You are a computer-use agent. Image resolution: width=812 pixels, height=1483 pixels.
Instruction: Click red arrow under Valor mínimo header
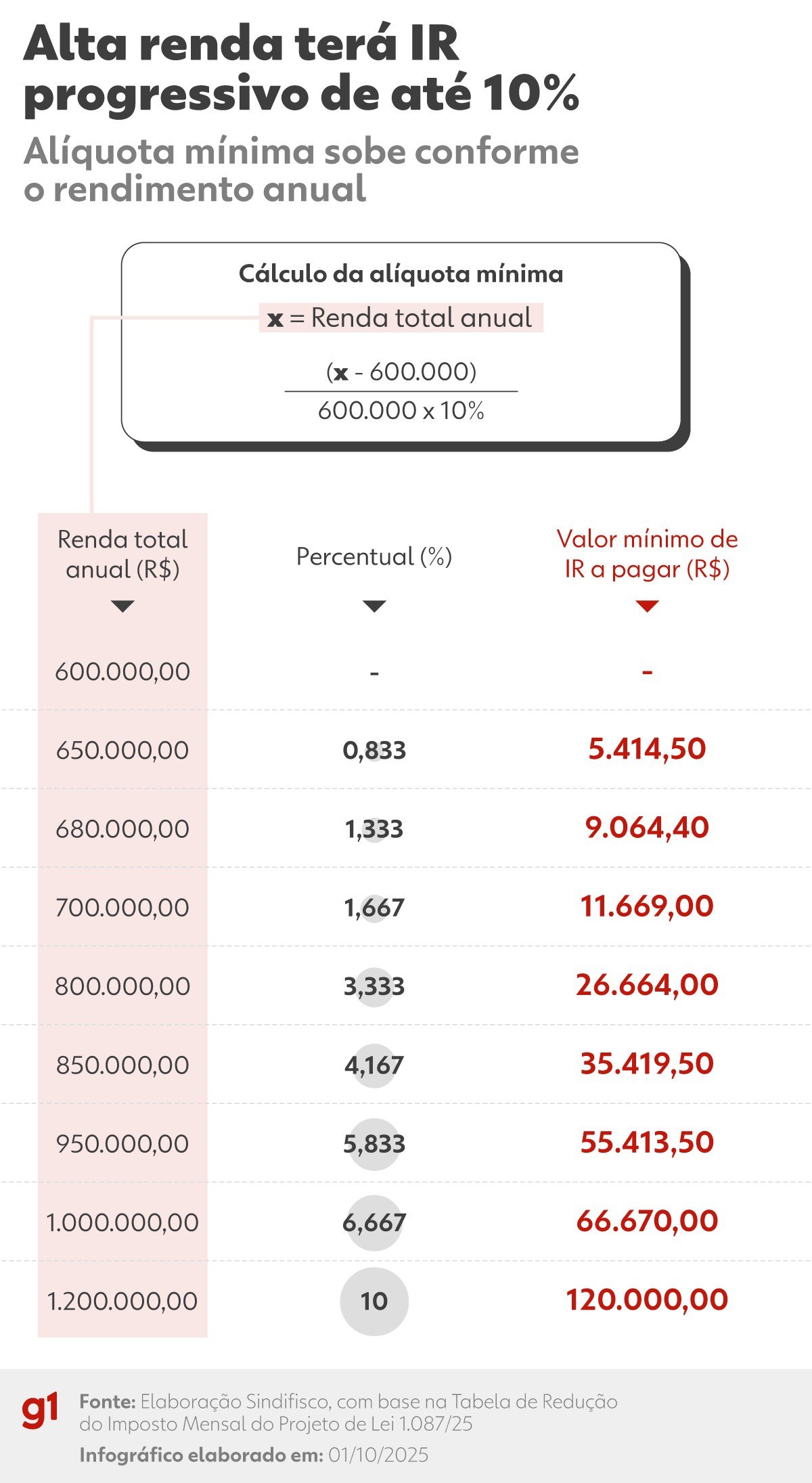[x=647, y=606]
